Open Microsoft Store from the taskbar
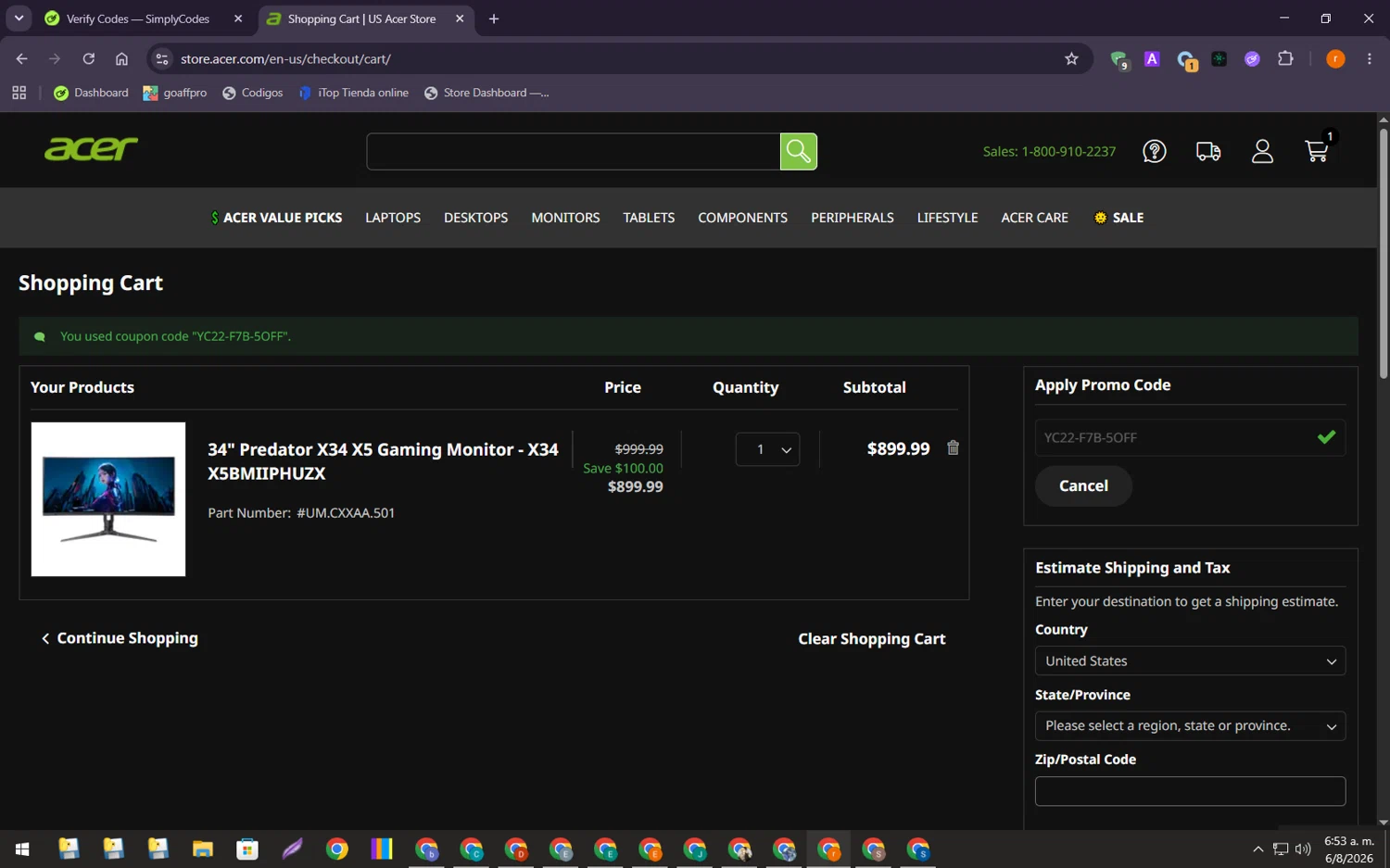This screenshot has height=868, width=1390. (x=247, y=849)
